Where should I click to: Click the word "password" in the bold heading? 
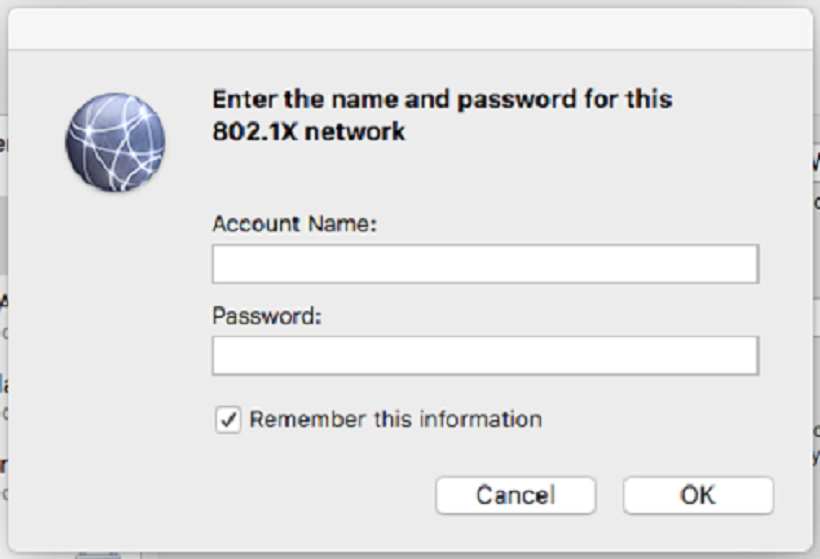(x=517, y=100)
